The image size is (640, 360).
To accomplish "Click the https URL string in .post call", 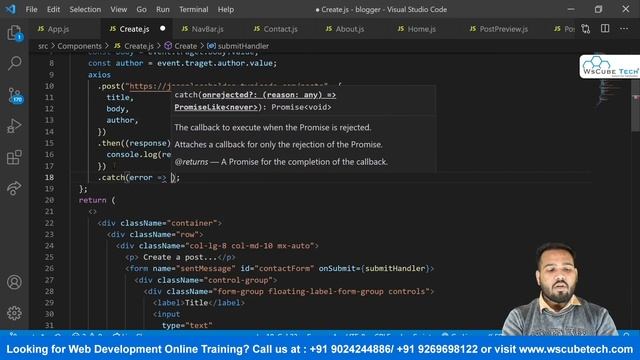I will point(149,86).
